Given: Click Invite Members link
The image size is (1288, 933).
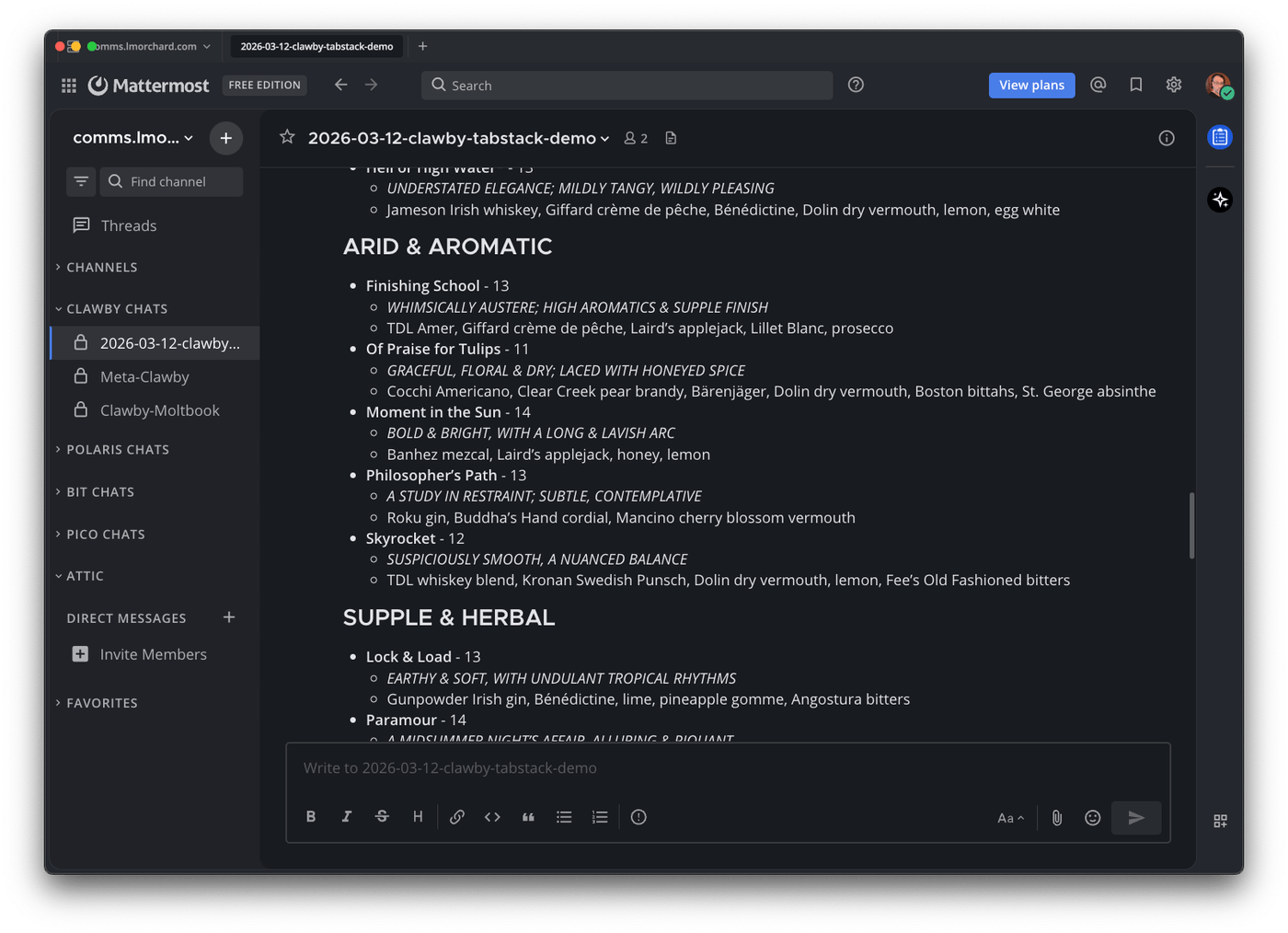Looking at the screenshot, I should click(153, 654).
